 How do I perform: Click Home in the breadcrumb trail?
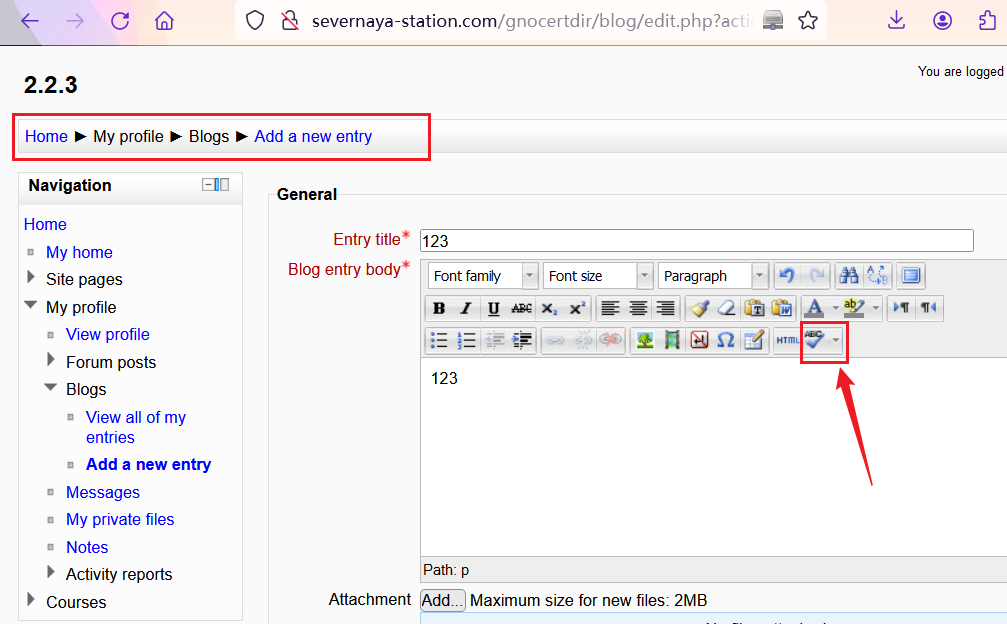pyautogui.click(x=46, y=136)
